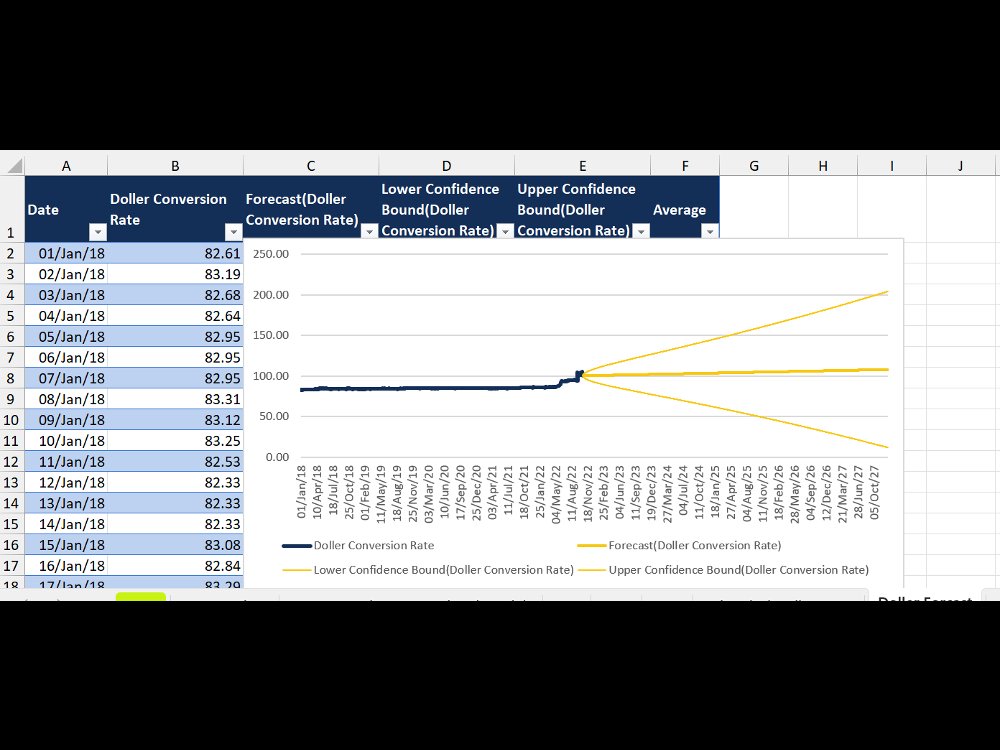The width and height of the screenshot is (1000, 750).
Task: Select column F header
Action: 685,166
